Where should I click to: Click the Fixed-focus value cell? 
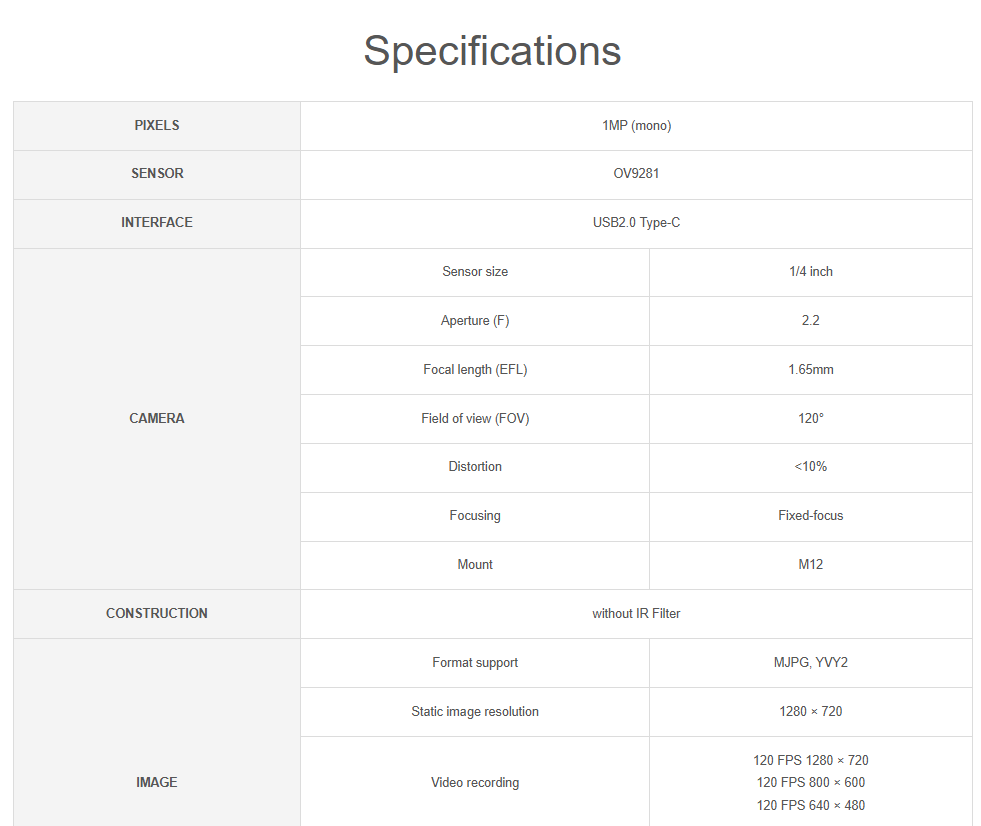[x=811, y=515]
